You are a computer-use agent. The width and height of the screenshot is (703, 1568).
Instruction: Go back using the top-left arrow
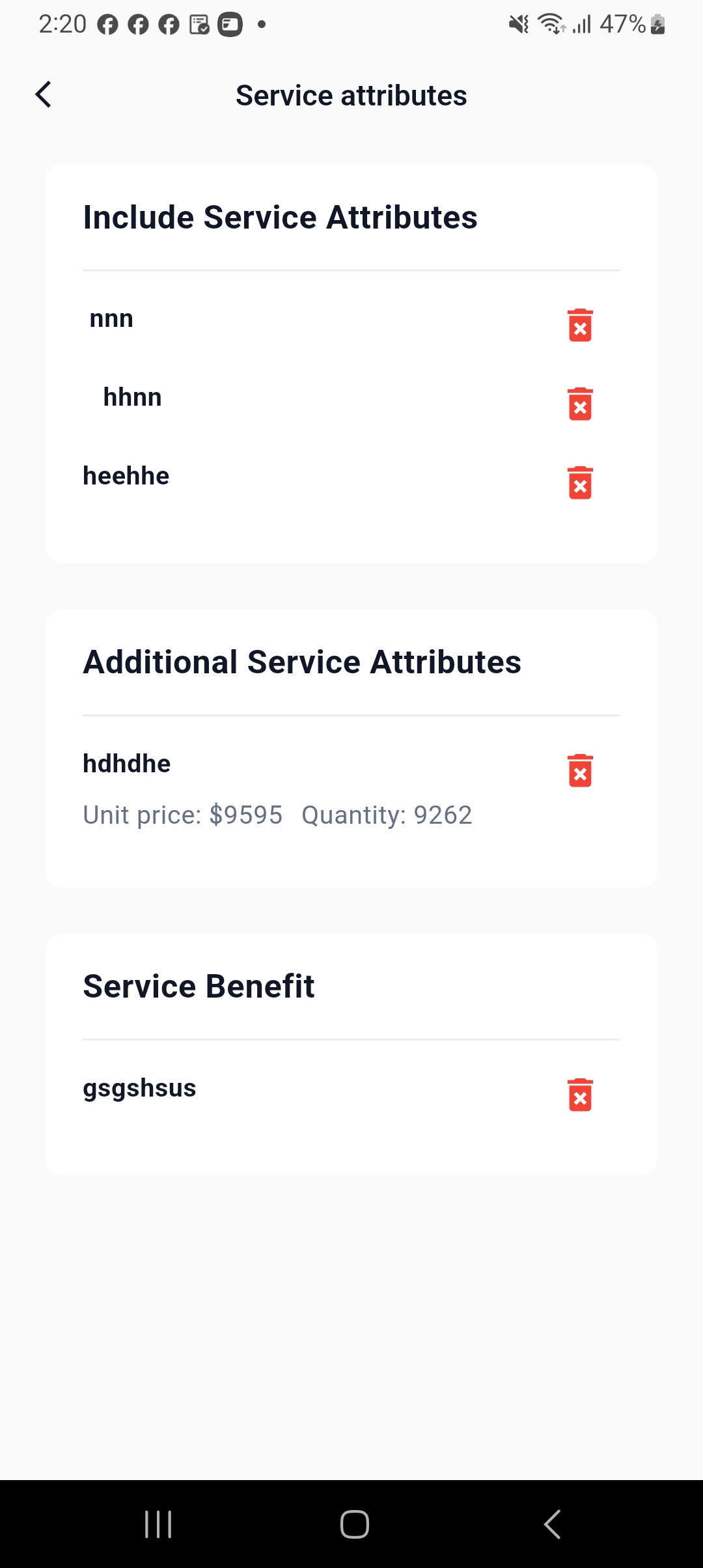(44, 95)
